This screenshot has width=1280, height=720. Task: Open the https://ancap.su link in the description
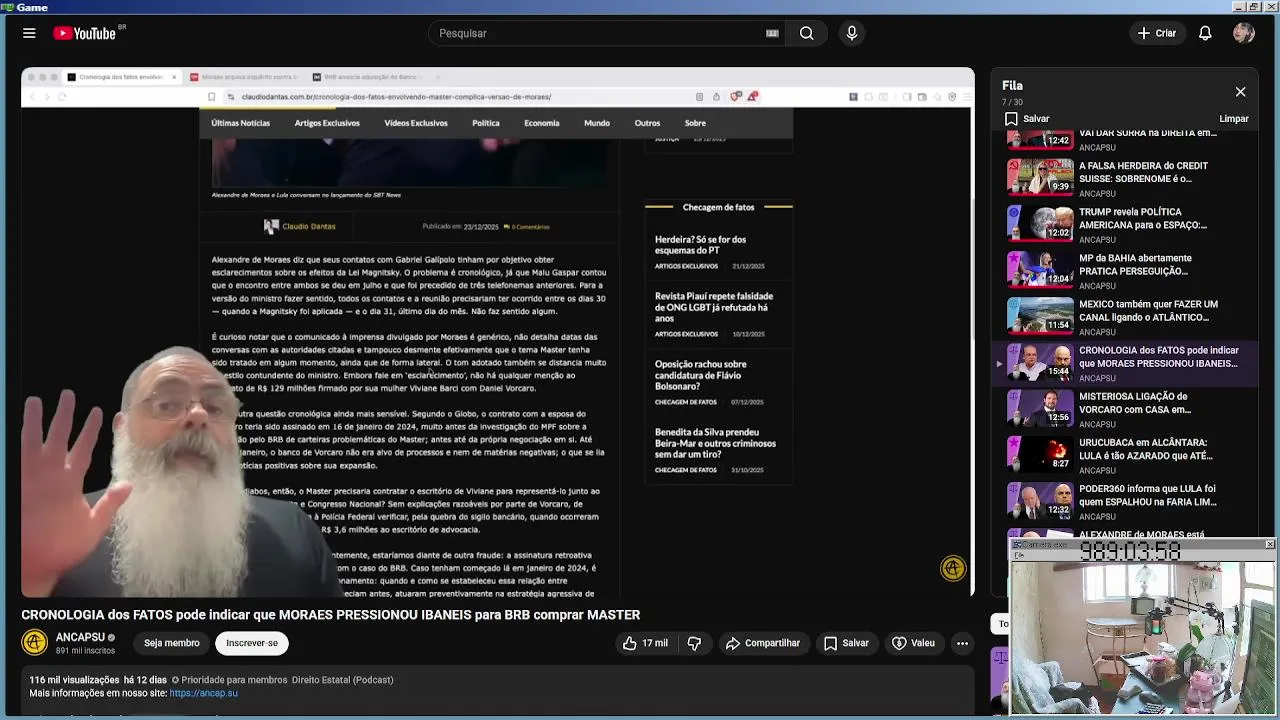[204, 693]
